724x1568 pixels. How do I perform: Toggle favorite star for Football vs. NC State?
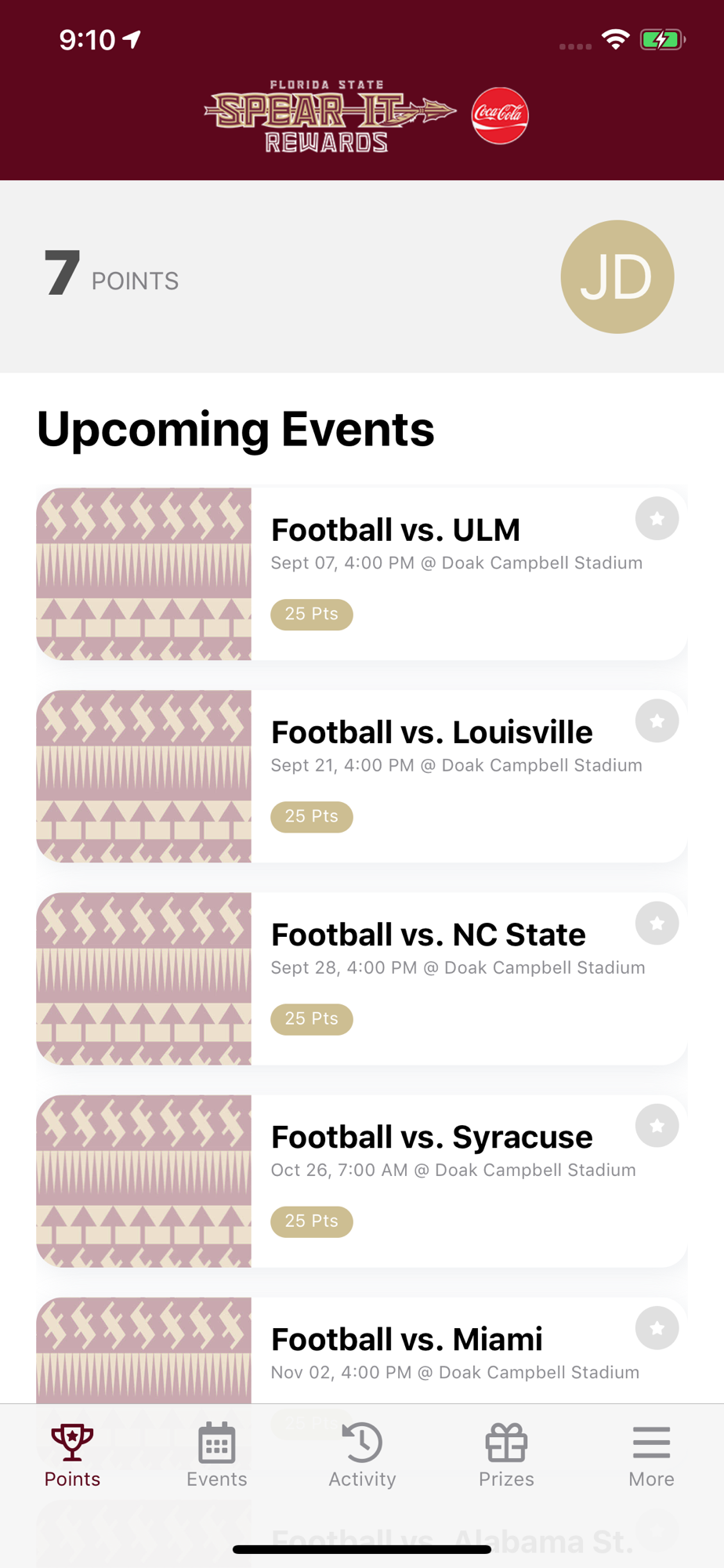click(x=657, y=923)
